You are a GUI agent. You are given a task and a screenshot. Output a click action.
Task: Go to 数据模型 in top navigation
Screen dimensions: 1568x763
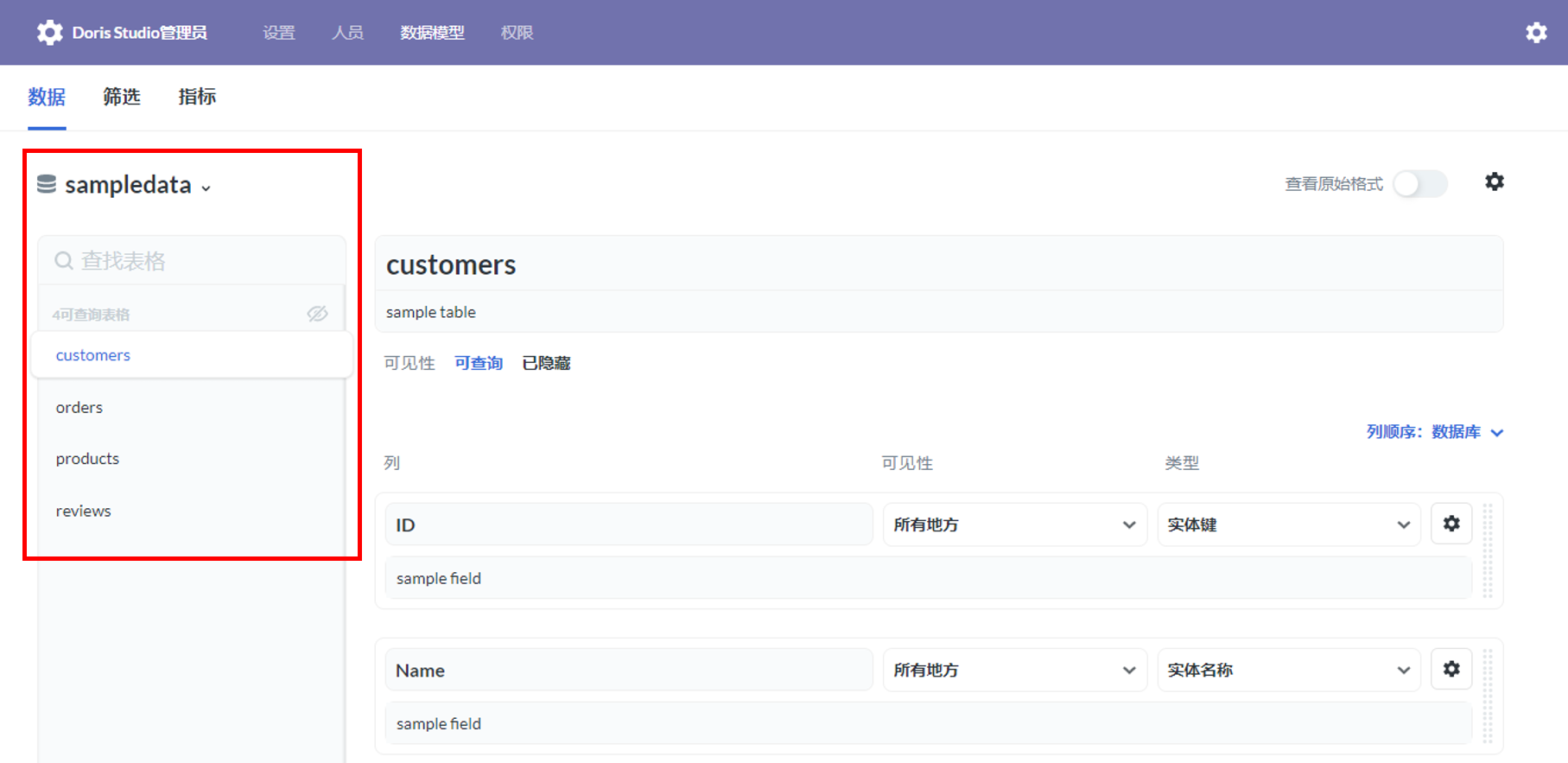432,33
